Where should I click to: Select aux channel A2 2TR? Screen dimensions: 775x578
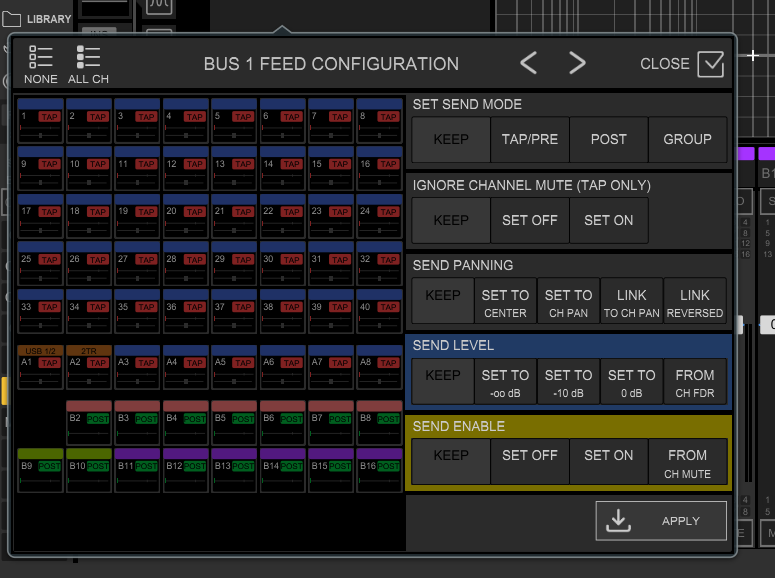(x=89, y=367)
